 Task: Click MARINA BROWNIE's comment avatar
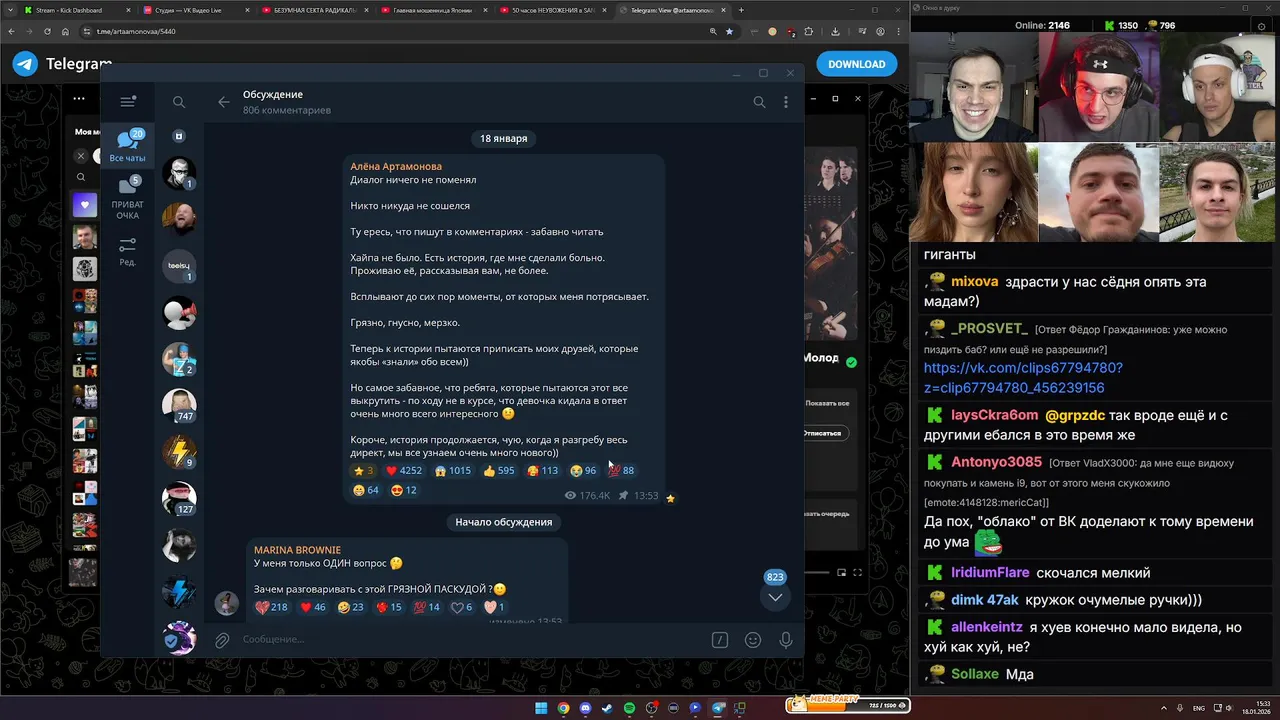(227, 603)
